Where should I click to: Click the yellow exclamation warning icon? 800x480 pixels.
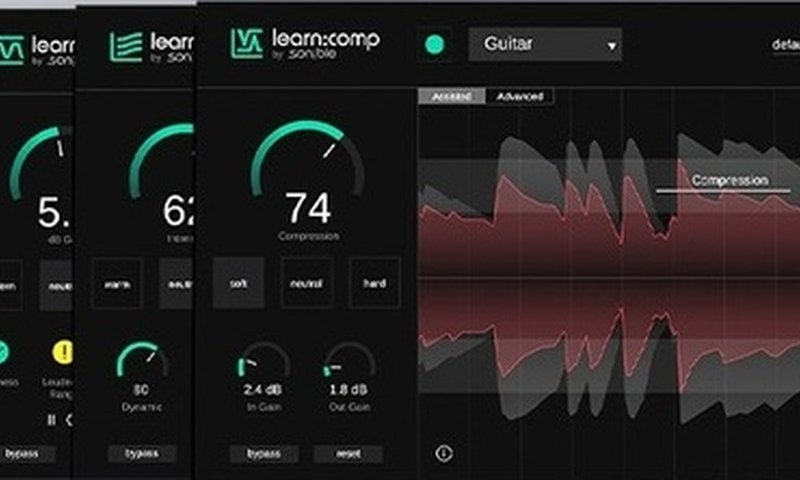pyautogui.click(x=63, y=351)
